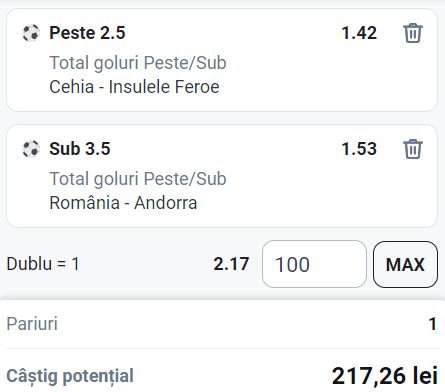445x392 pixels.
Task: Click the Pariuri row label
Action: click(32, 324)
